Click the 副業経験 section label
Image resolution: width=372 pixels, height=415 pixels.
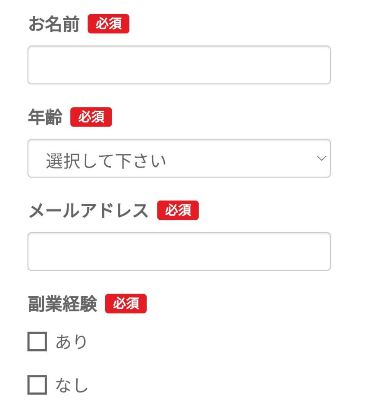(63, 304)
